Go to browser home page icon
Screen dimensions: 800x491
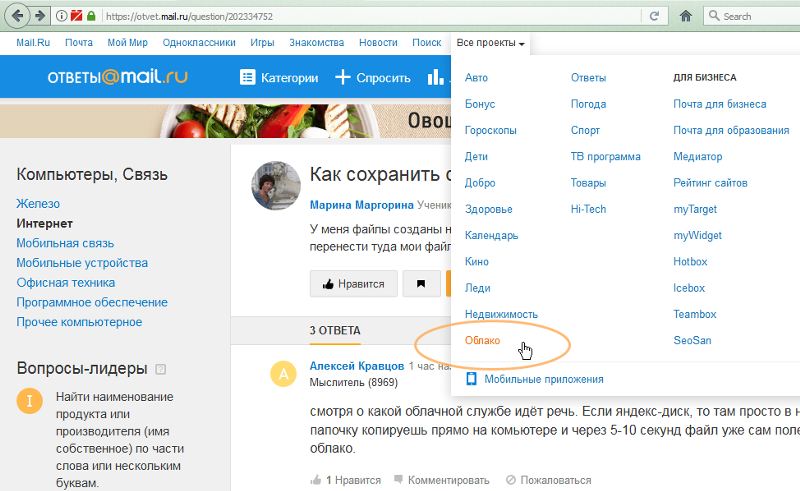(686, 16)
